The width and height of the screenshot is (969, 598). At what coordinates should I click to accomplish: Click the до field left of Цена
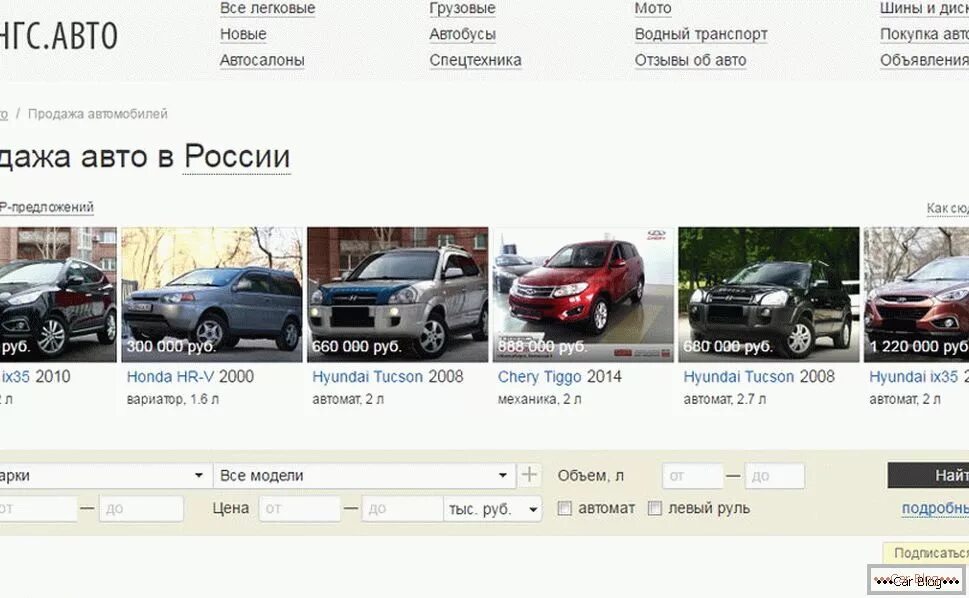(141, 509)
